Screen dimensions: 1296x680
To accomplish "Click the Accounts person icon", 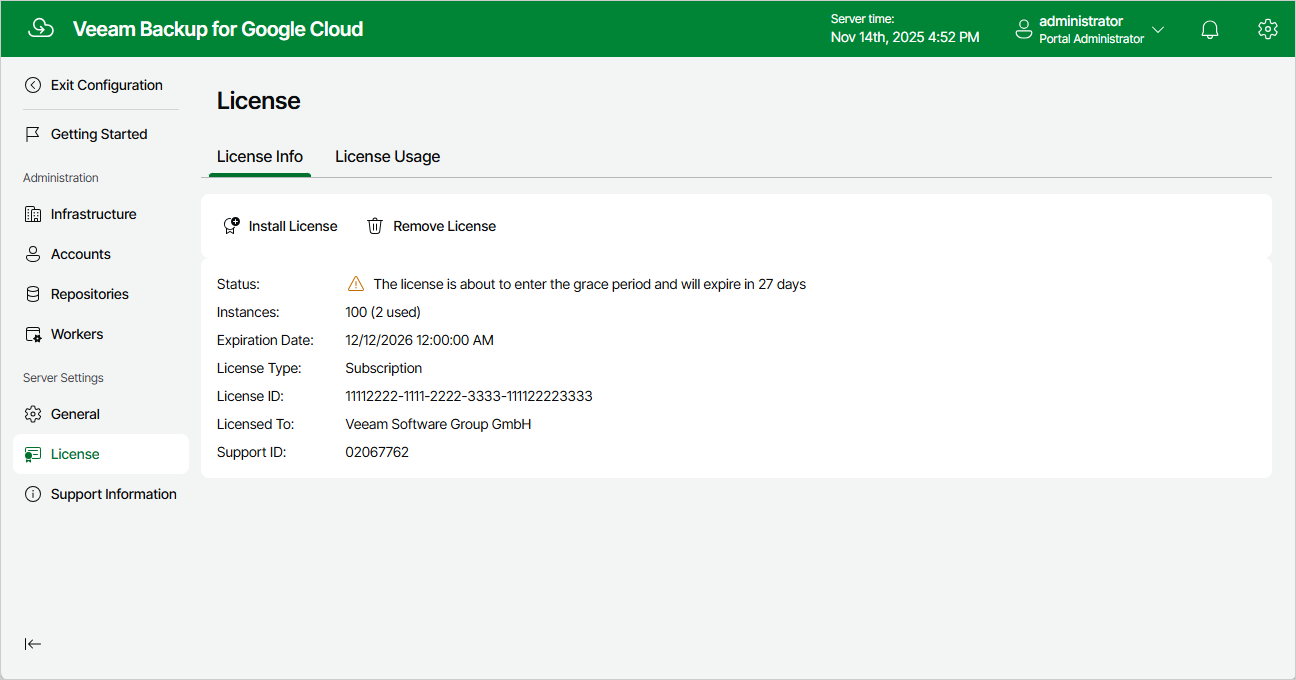I will [x=33, y=254].
